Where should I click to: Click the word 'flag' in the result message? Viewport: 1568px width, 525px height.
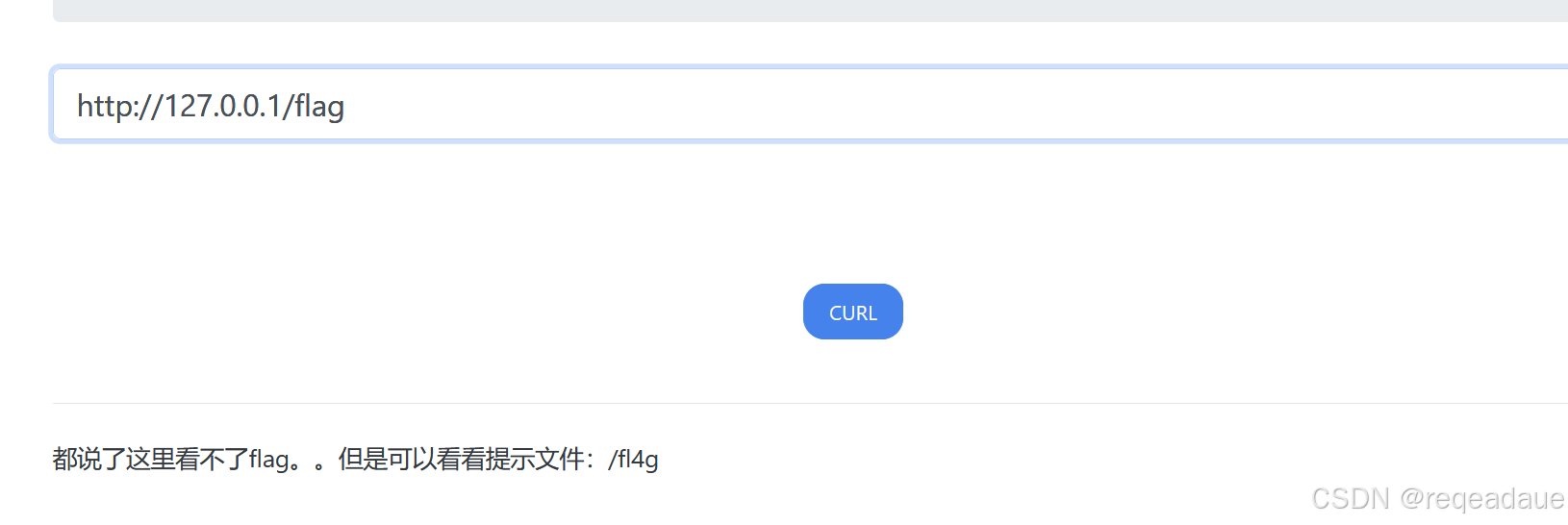tap(268, 460)
